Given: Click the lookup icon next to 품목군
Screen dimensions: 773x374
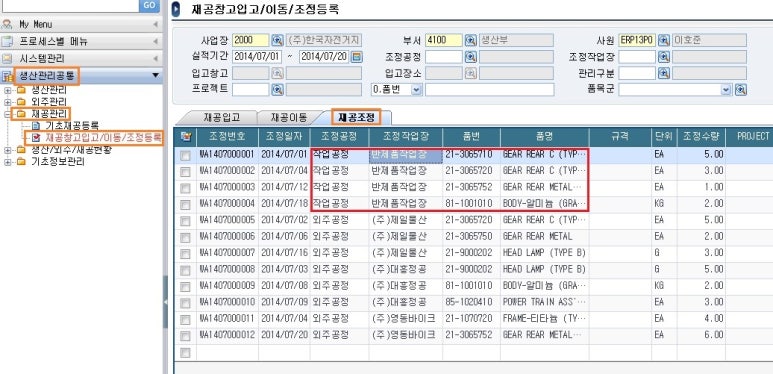Looking at the screenshot, I should [740, 90].
